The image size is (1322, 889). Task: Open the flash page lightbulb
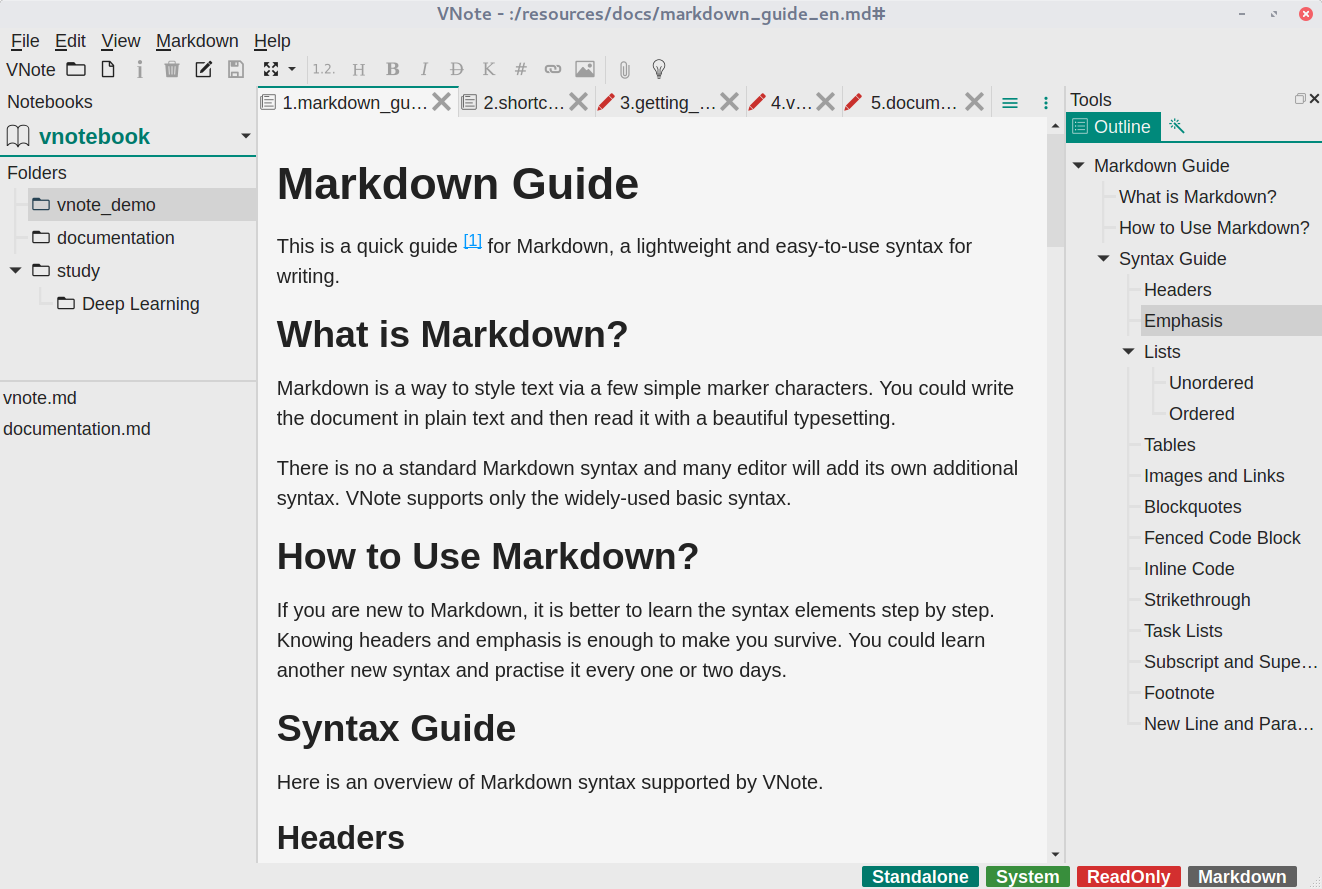click(657, 69)
